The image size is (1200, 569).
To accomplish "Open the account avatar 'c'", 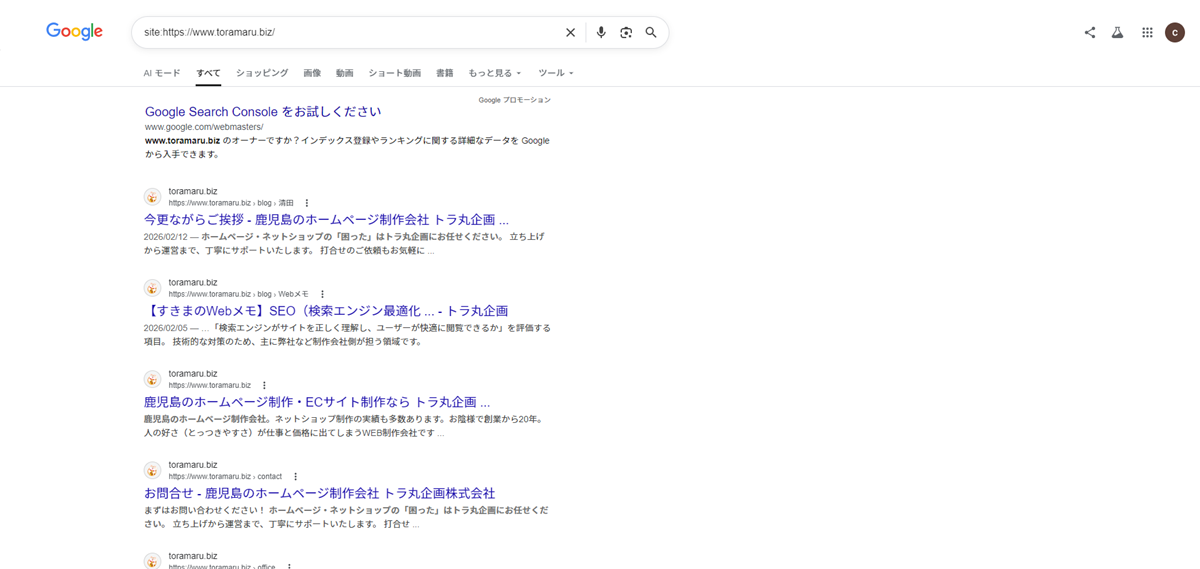I will (x=1175, y=32).
